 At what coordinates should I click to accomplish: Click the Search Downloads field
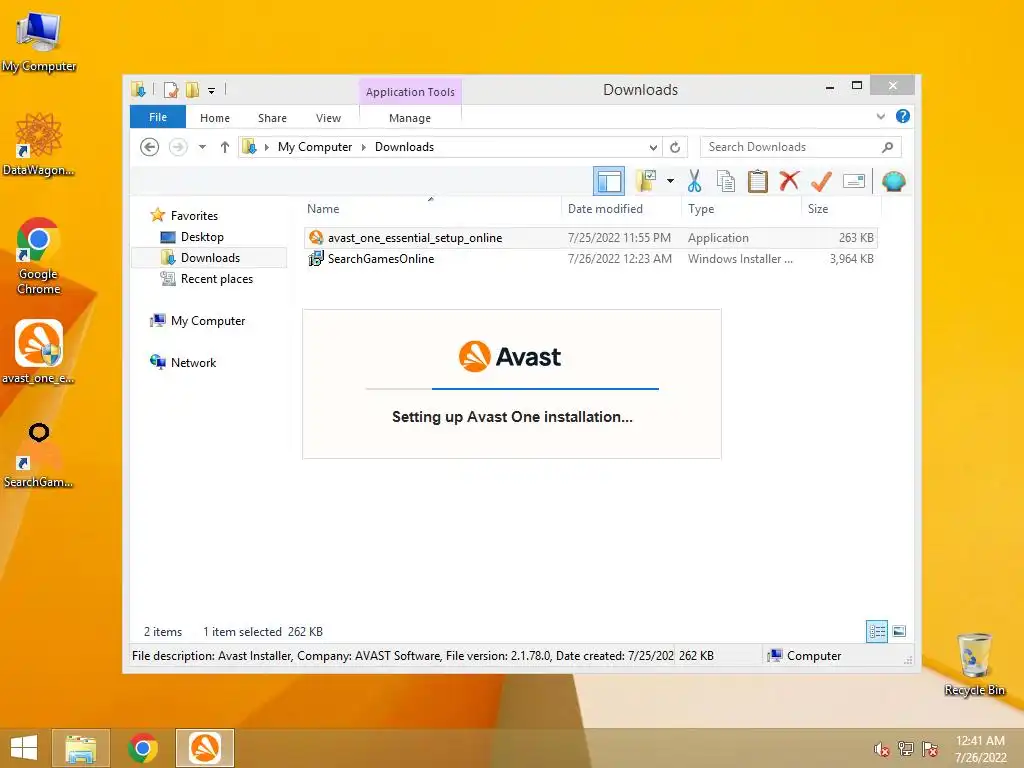point(800,147)
